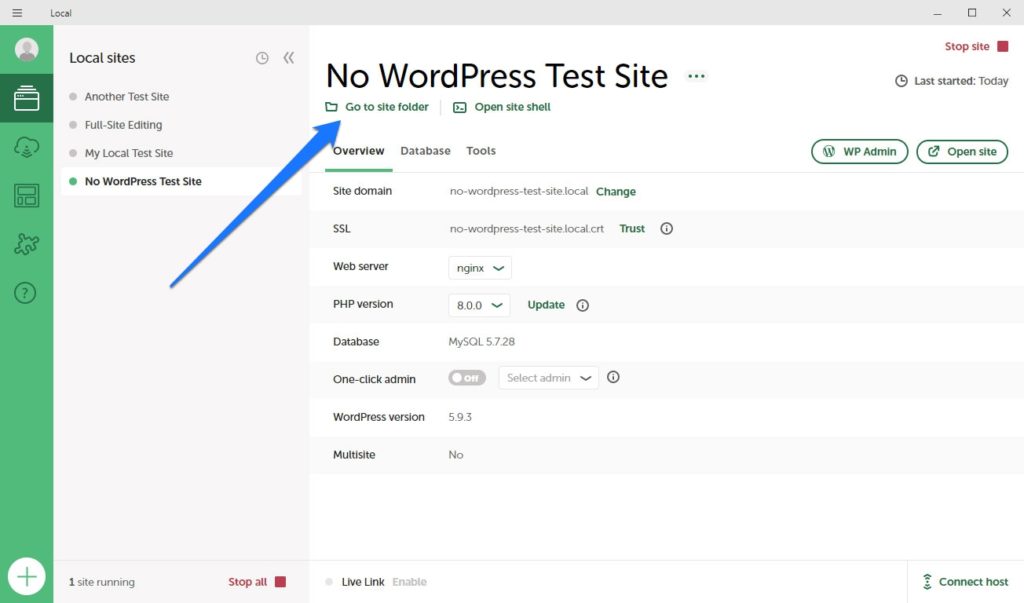Select the Local sites sidebar icon

click(x=27, y=98)
